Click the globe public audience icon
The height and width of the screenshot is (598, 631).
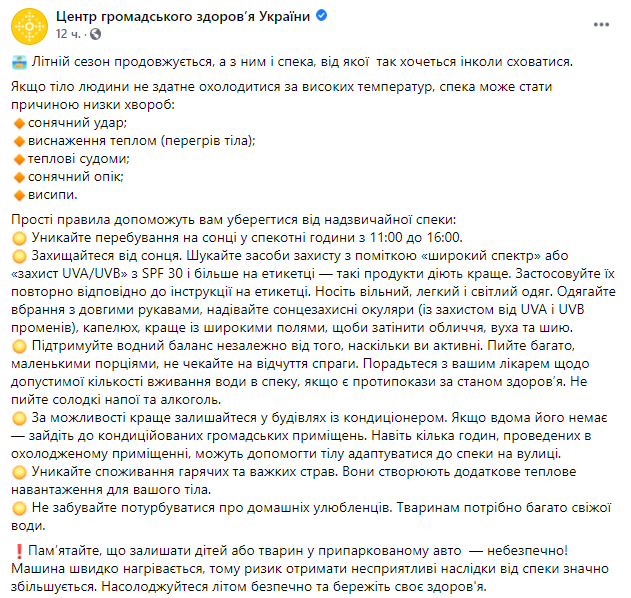94,34
